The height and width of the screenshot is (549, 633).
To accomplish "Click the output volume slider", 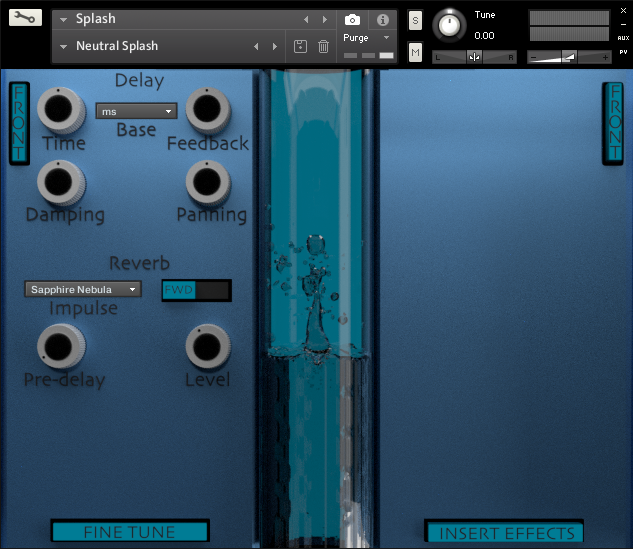I will coord(569,57).
